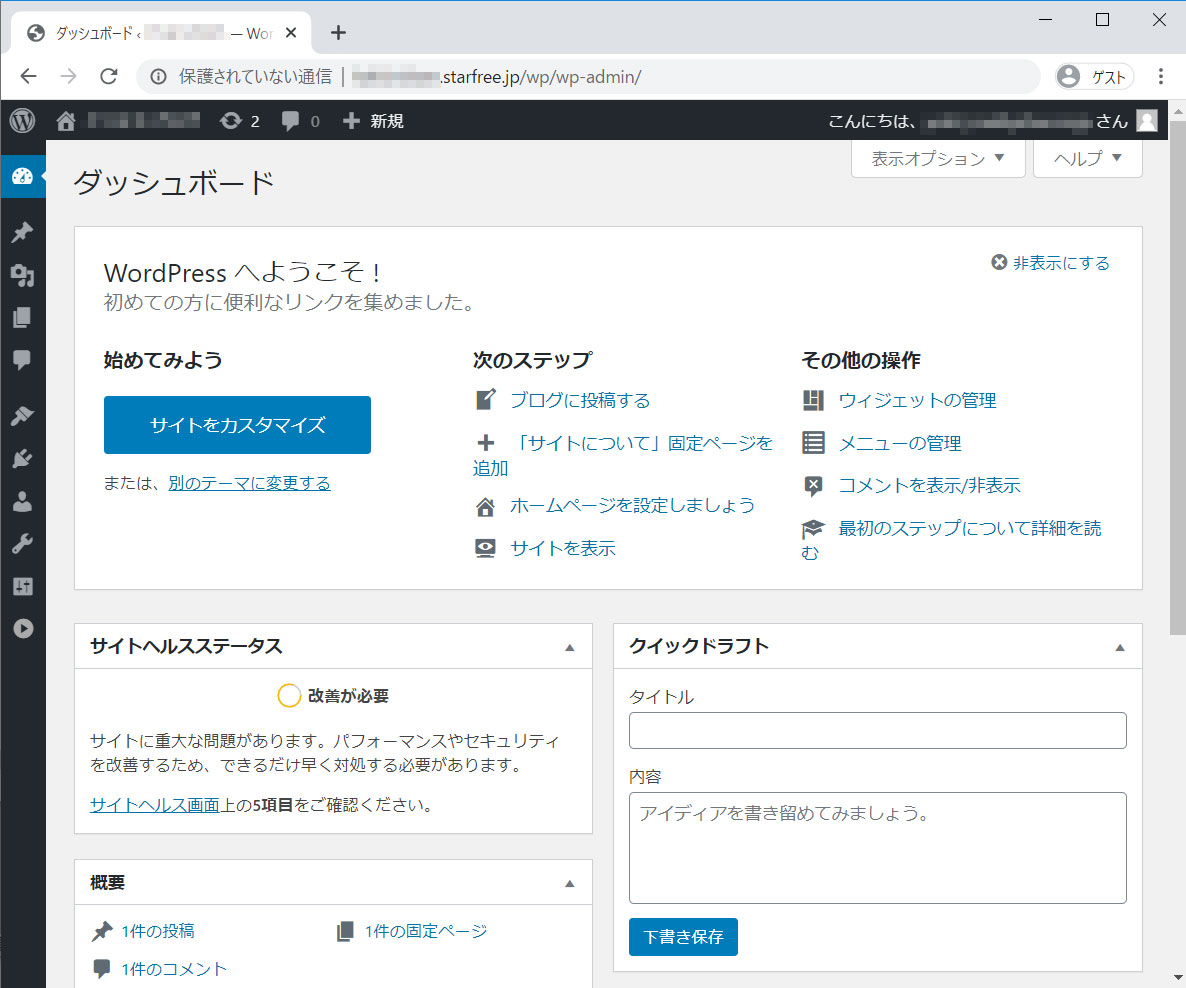Open the ゲスト profile button
Screen dimensions: 1186x988
tap(1094, 76)
